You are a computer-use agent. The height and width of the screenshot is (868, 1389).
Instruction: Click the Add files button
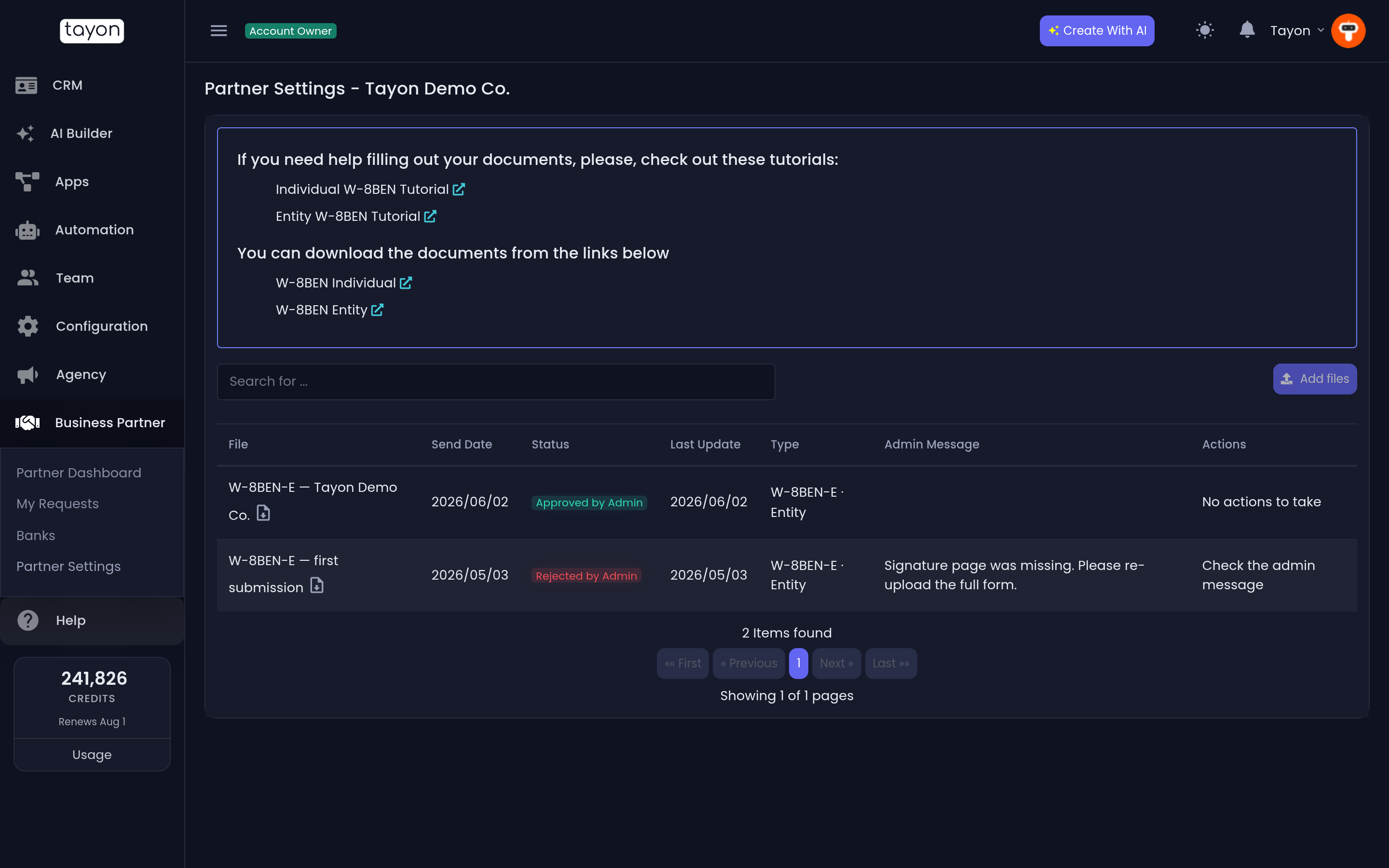[x=1315, y=379]
